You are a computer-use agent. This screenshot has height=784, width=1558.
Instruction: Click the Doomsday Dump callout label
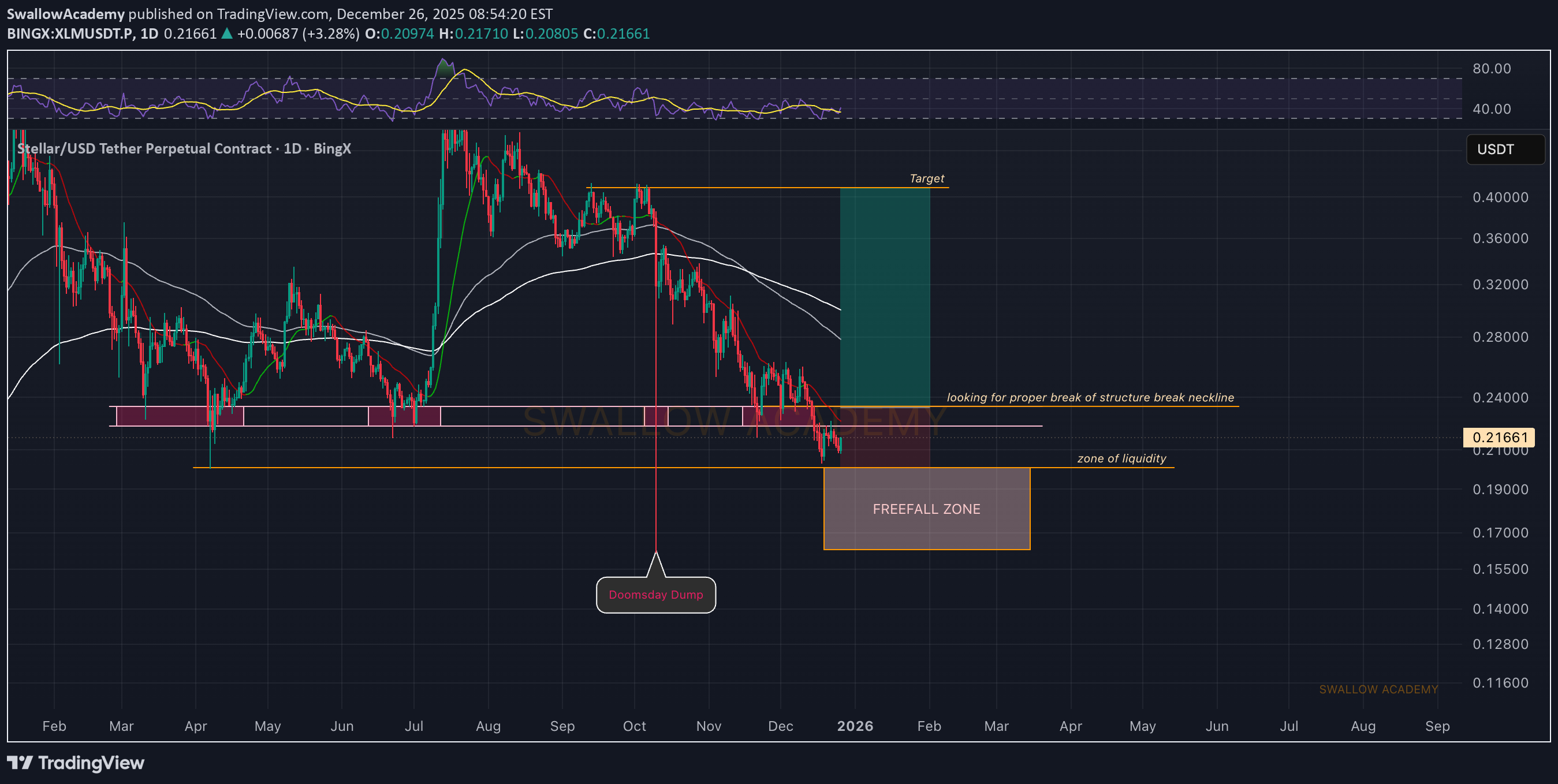(655, 595)
